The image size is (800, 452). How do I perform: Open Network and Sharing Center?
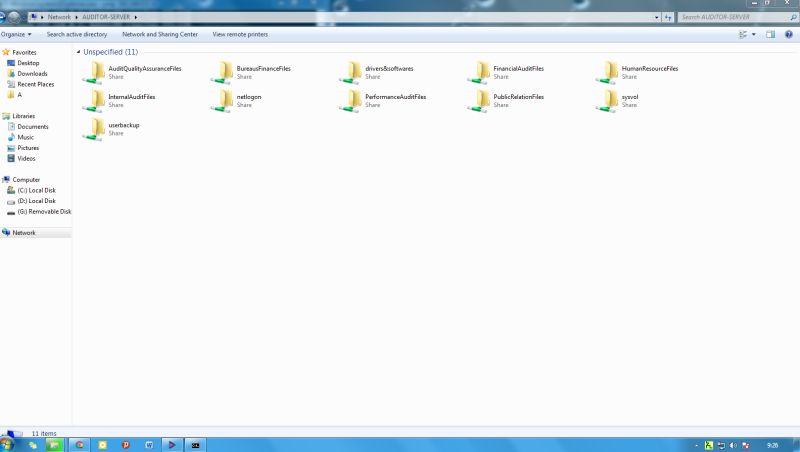point(160,34)
